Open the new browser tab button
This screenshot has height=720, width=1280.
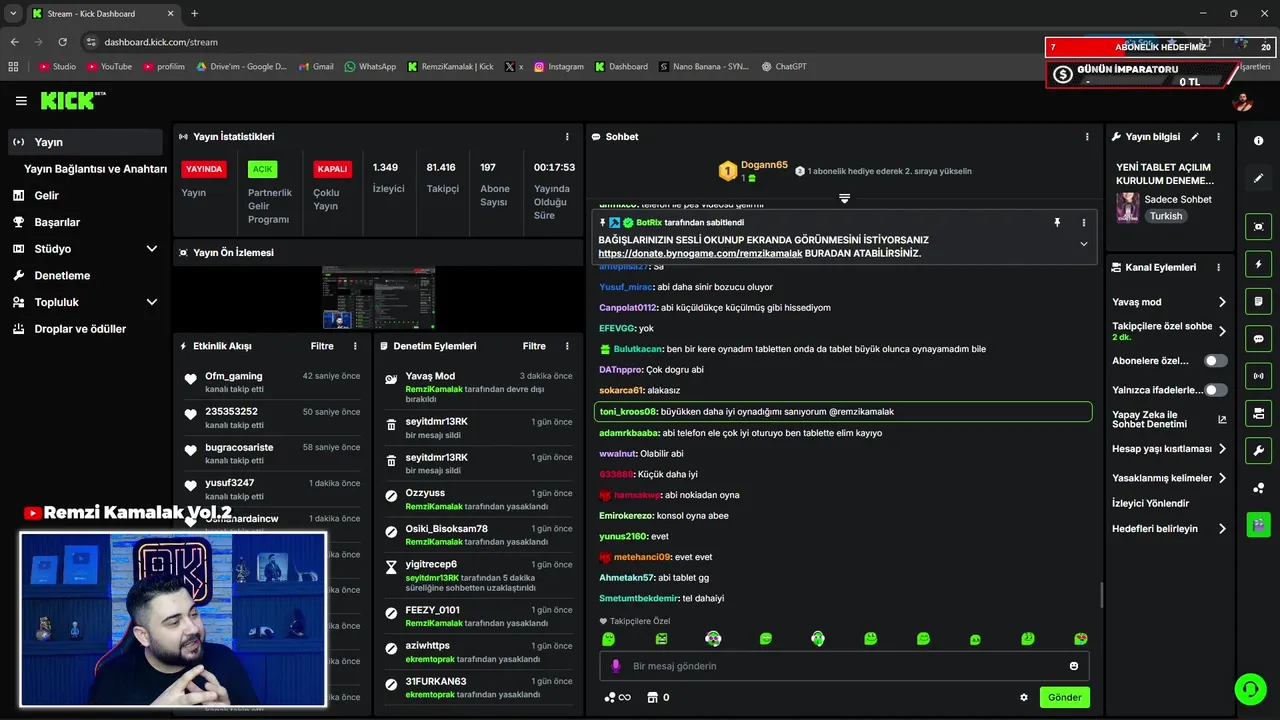pos(194,14)
